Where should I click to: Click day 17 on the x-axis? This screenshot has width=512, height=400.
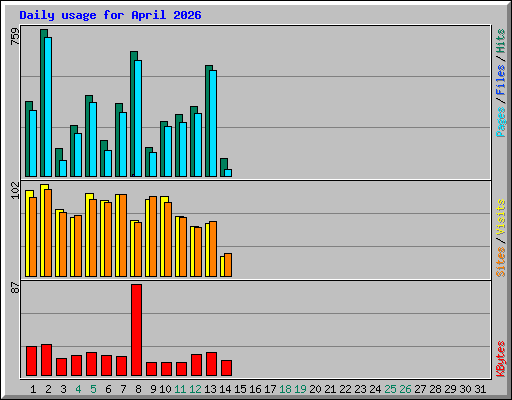point(270,389)
